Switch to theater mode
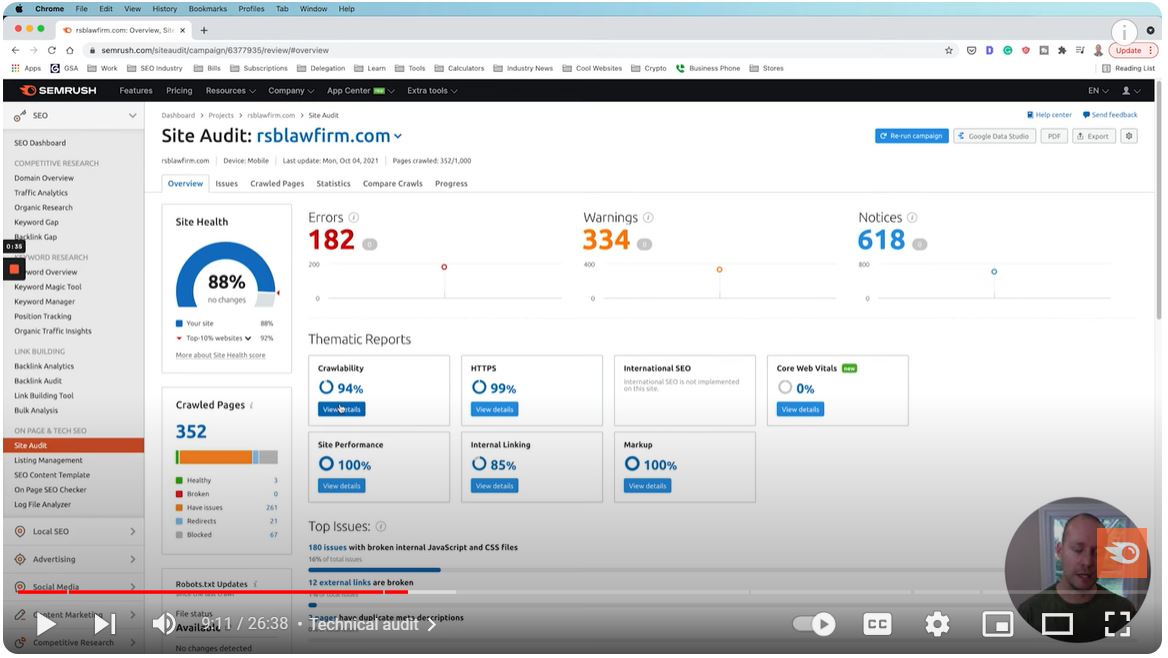The image size is (1168, 658). [x=1057, y=624]
